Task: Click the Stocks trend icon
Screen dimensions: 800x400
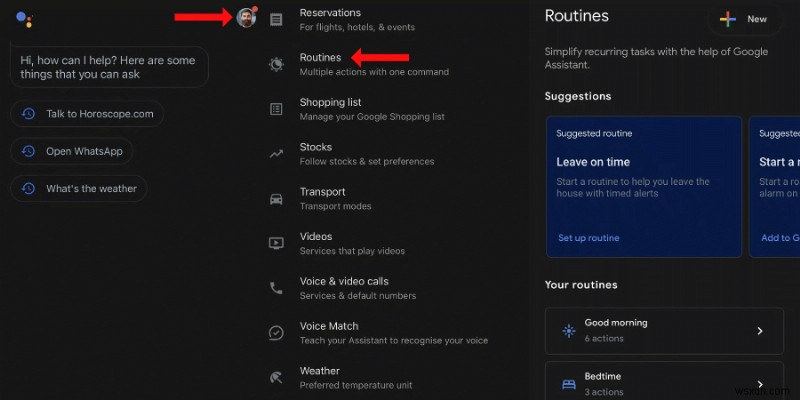Action: [276, 154]
